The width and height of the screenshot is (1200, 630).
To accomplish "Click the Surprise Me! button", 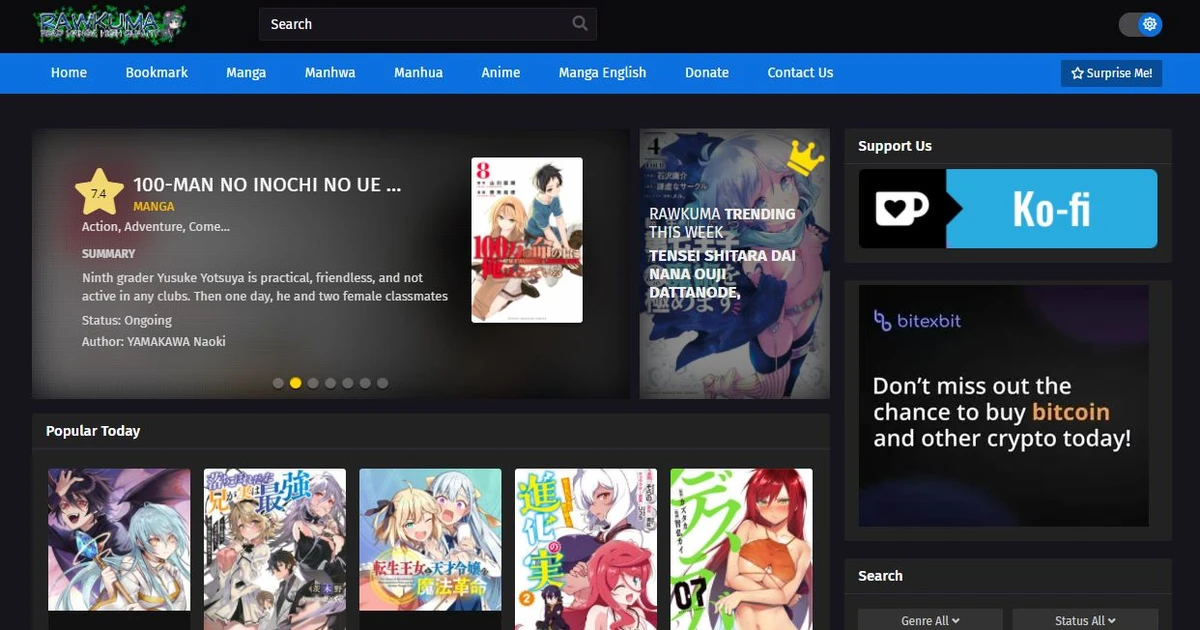I will pyautogui.click(x=1111, y=73).
